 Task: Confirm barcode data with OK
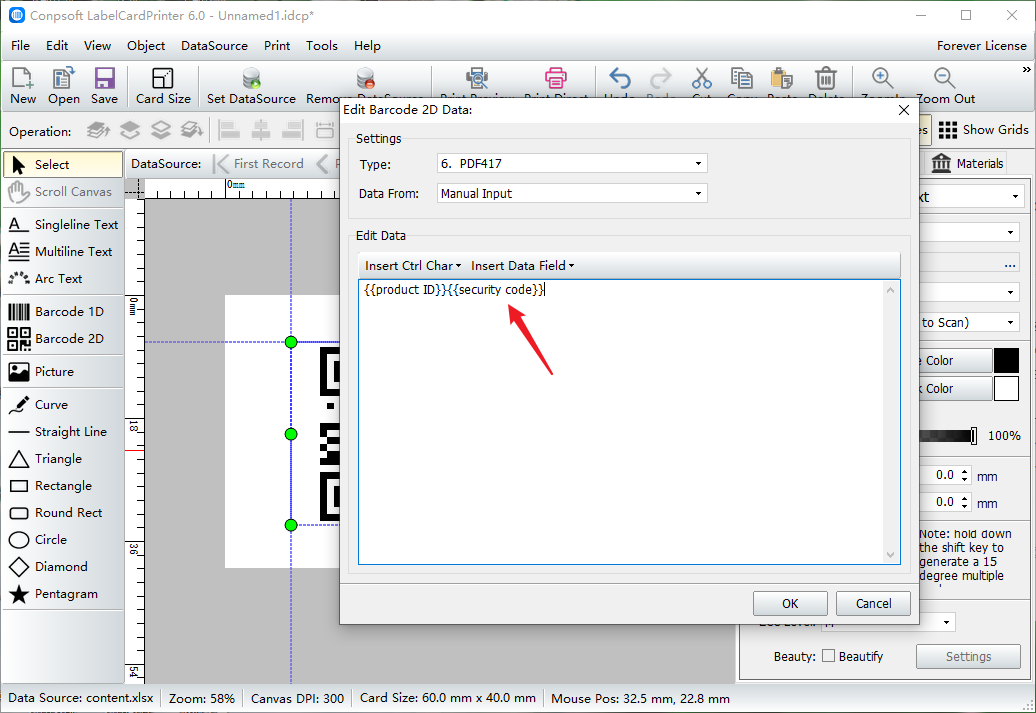click(x=790, y=603)
